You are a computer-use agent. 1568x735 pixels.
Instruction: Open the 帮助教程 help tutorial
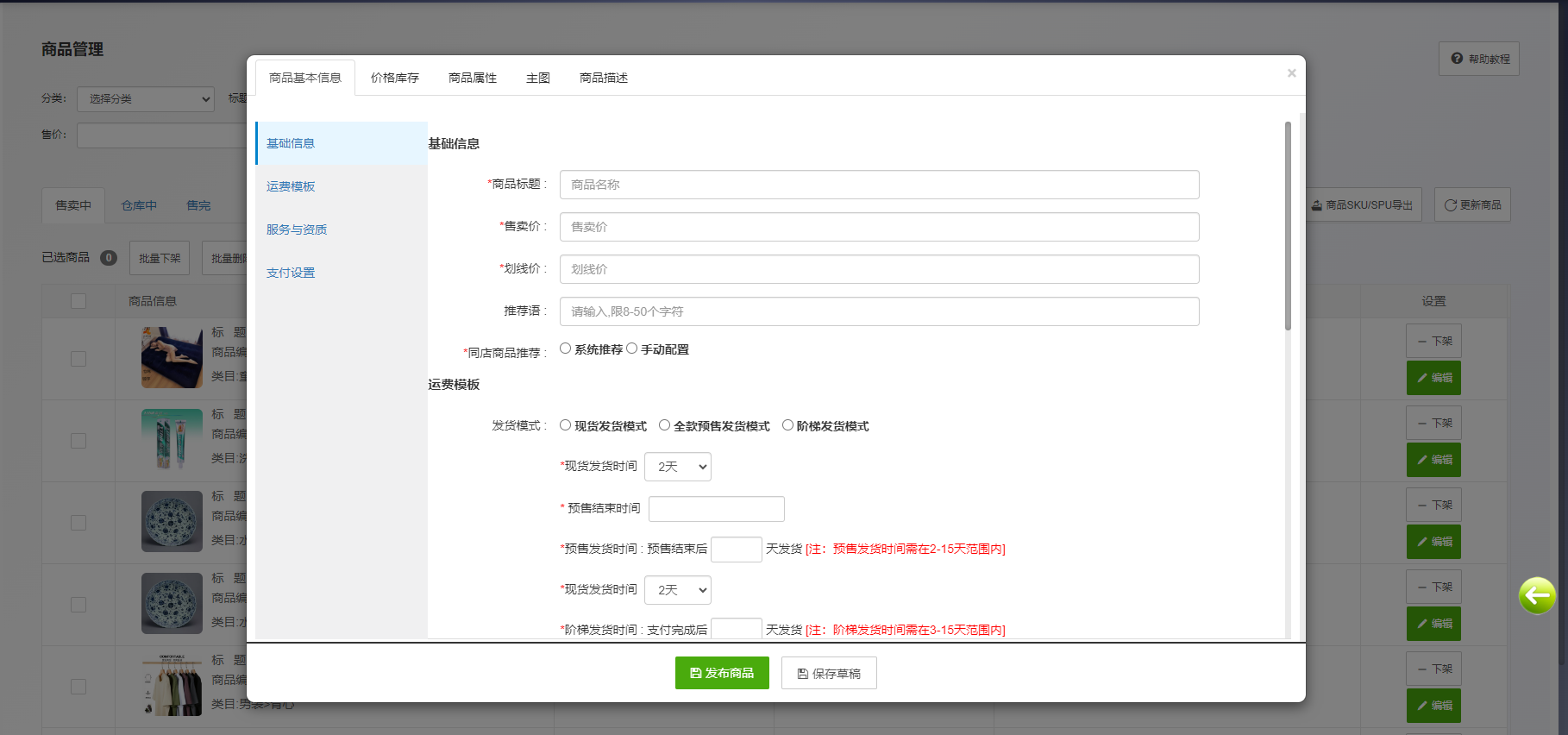coord(1478,59)
